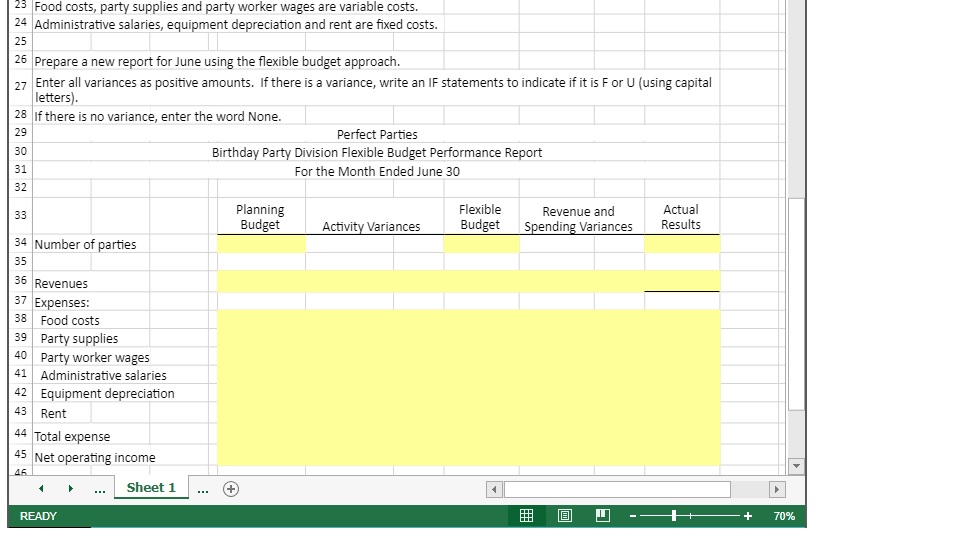Click the 'Perfect Parties' title cell

pyautogui.click(x=377, y=135)
